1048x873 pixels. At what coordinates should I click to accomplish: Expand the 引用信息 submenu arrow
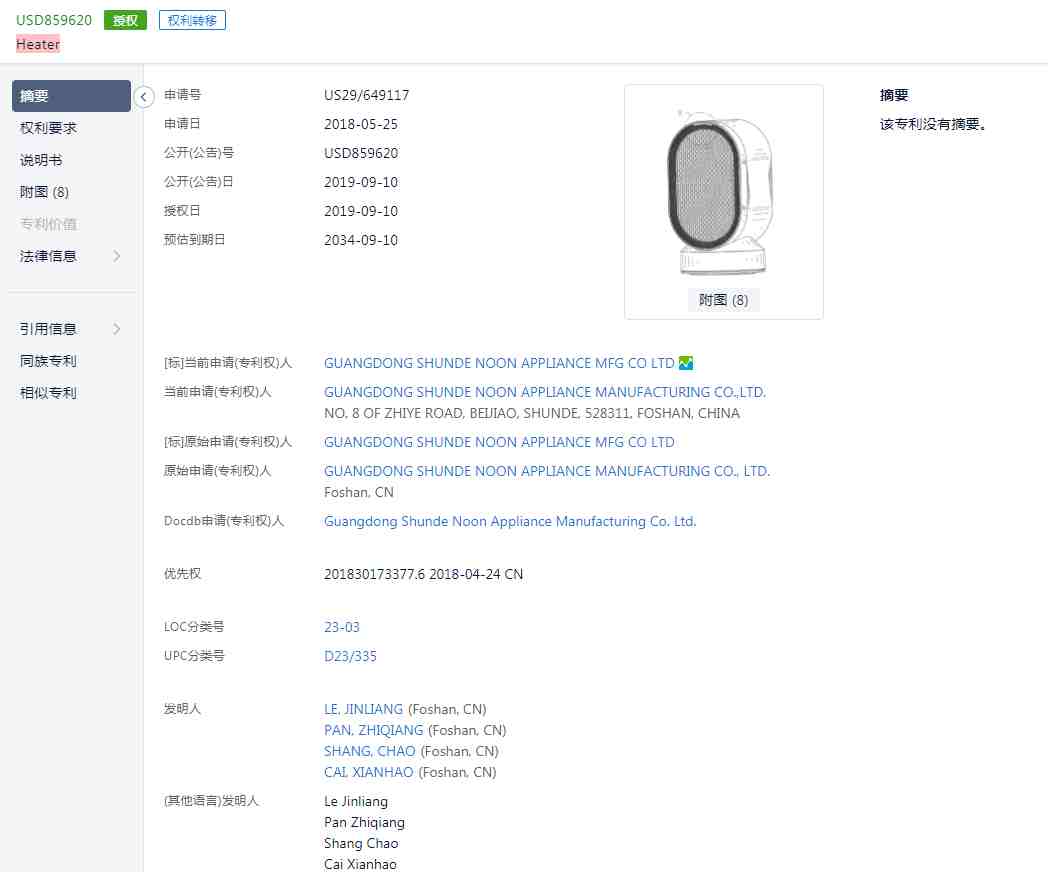116,329
